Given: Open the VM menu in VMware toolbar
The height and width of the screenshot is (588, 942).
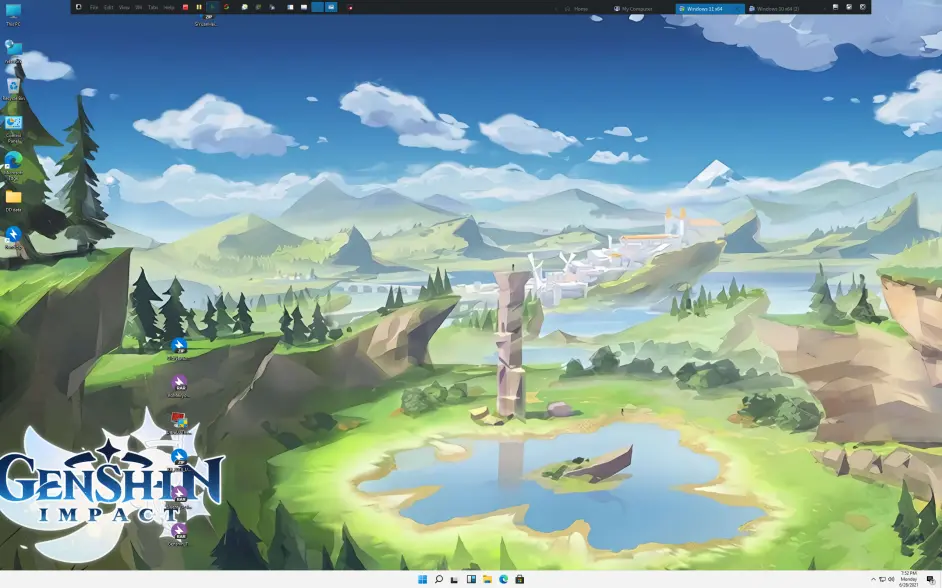Looking at the screenshot, I should click(139, 7).
